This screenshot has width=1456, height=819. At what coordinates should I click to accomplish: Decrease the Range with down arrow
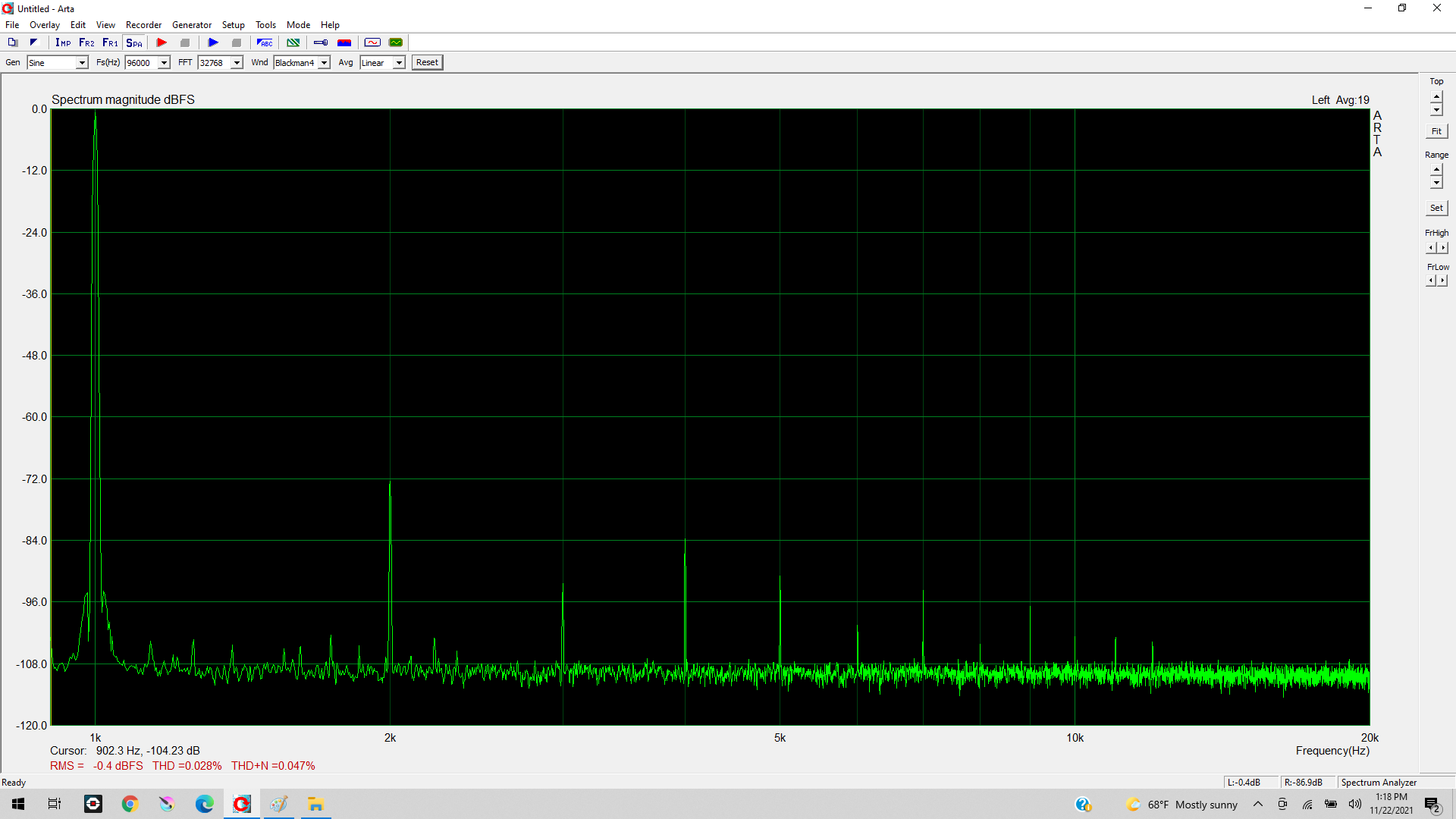(1436, 183)
